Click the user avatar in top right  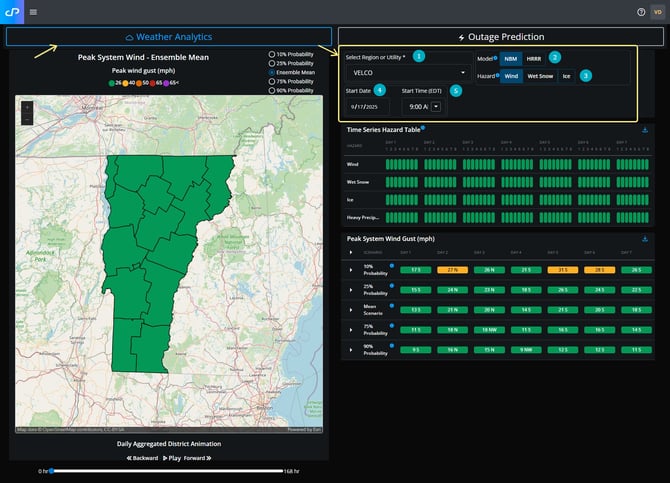(x=657, y=12)
